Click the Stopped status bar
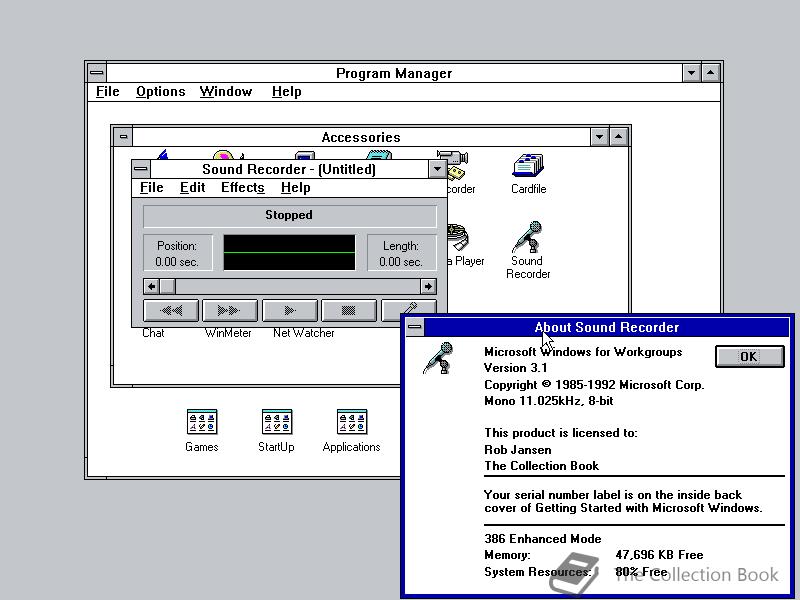Viewport: 800px width, 600px height. [x=289, y=216]
